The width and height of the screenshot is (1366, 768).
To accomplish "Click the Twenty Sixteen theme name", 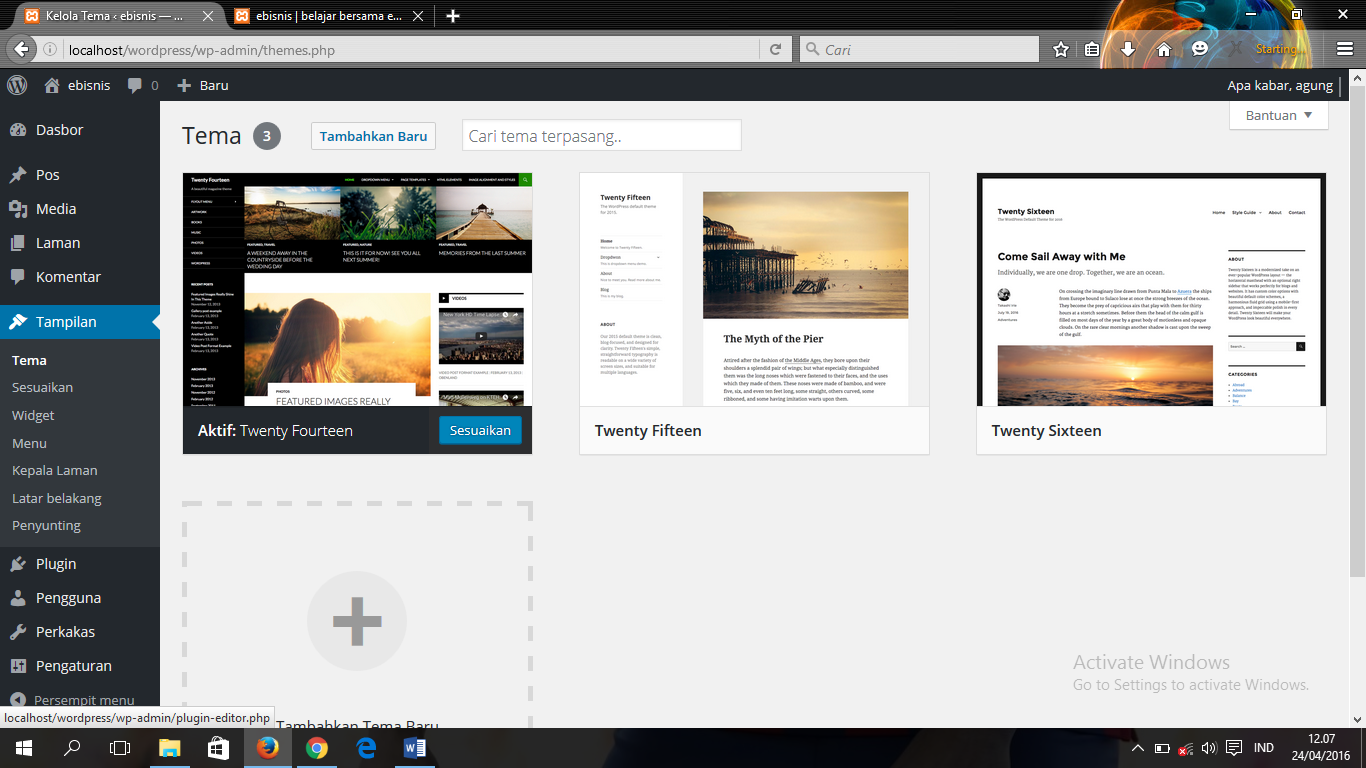I will coord(1046,431).
